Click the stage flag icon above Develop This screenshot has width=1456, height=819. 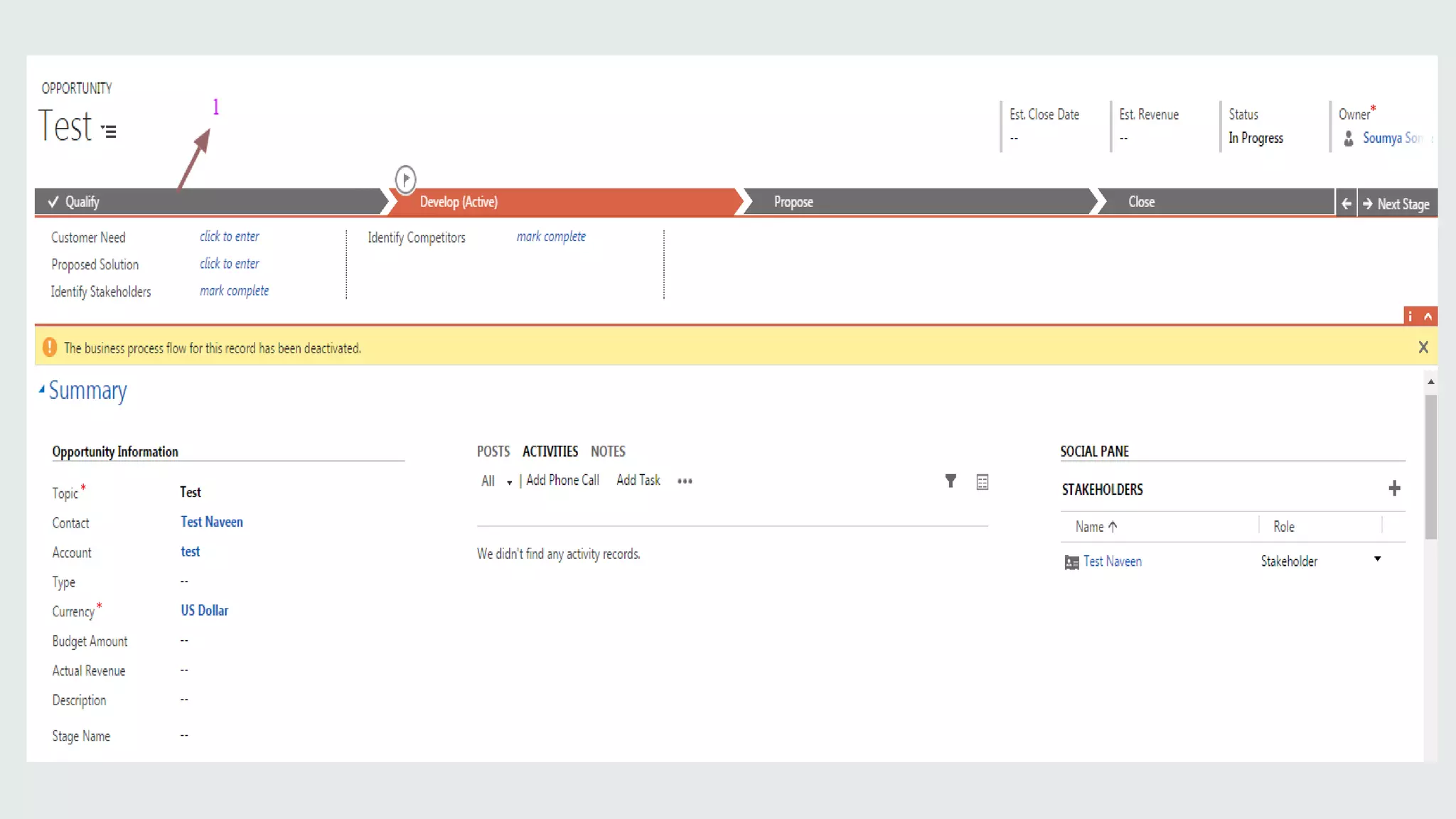[405, 178]
